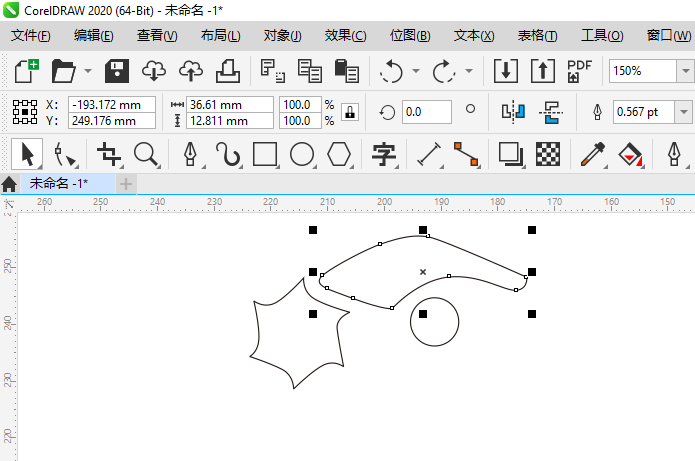This screenshot has height=461, width=695.
Task: Select the Crop tool
Action: tap(109, 154)
